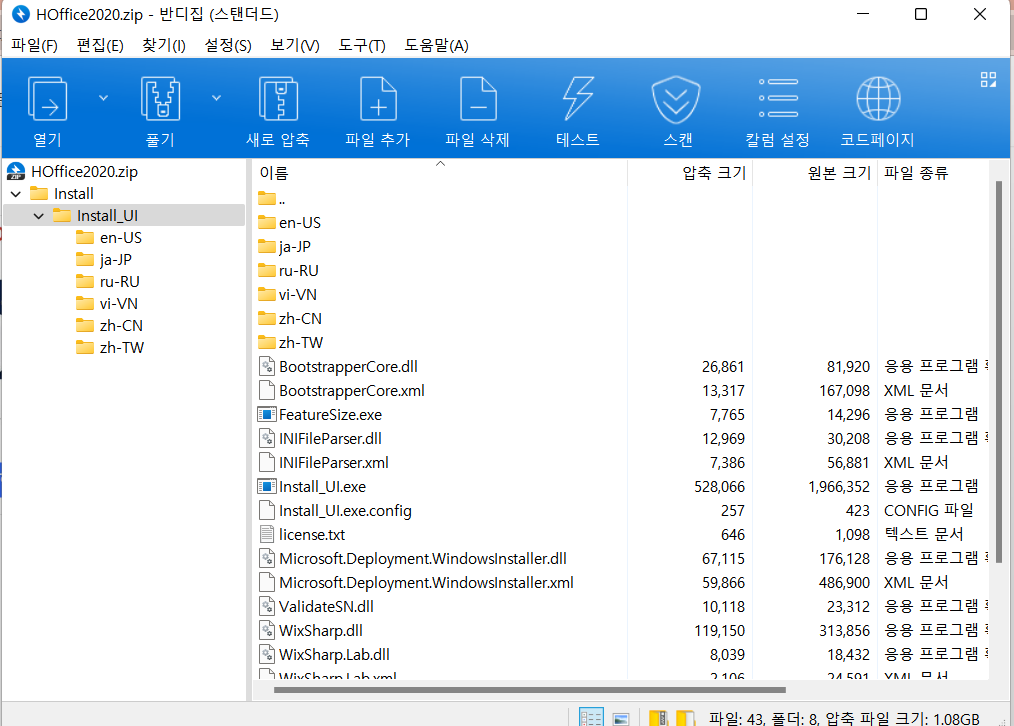
Task: Open the 찾기(I) menu
Action: point(164,45)
